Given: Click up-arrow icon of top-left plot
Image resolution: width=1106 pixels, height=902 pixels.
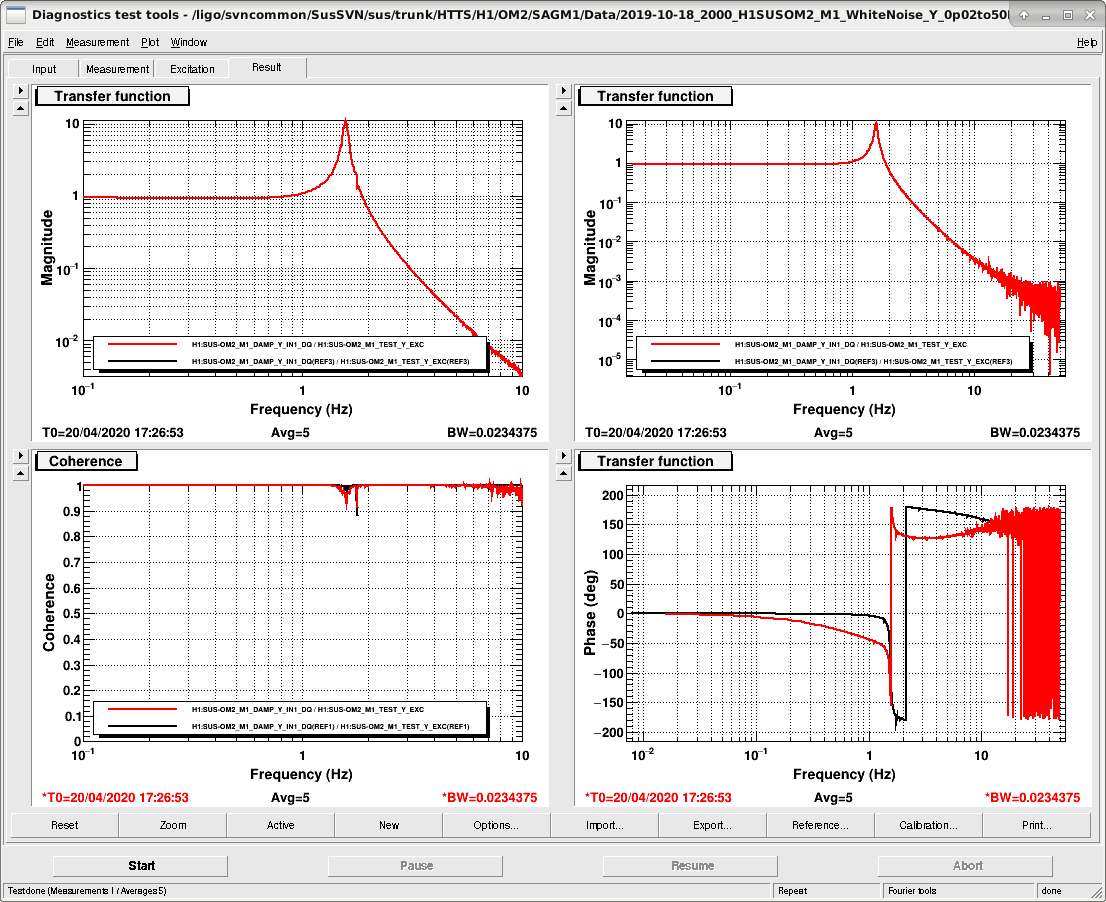Looking at the screenshot, I should [x=20, y=109].
